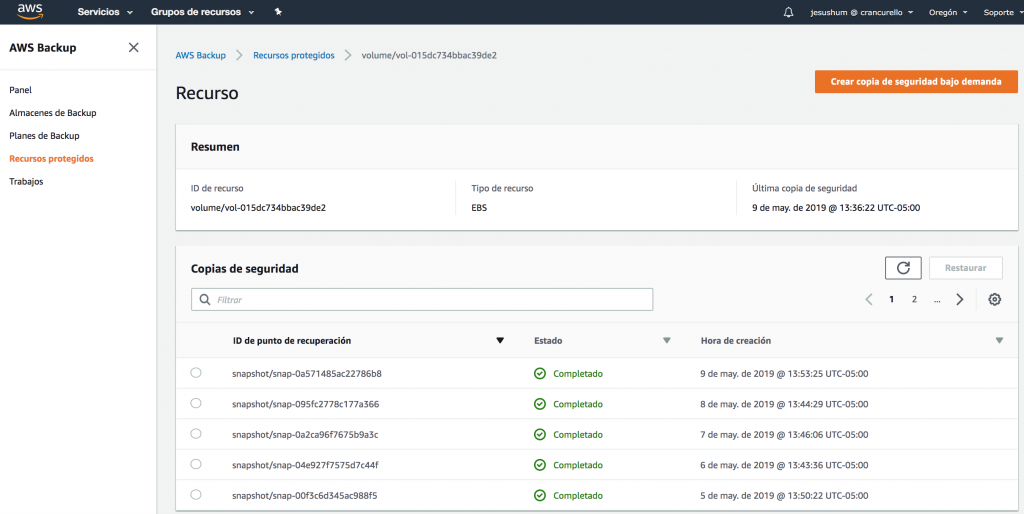The height and width of the screenshot is (514, 1024).
Task: Follow the Recursos protegidos breadcrumb link
Action: point(293,55)
